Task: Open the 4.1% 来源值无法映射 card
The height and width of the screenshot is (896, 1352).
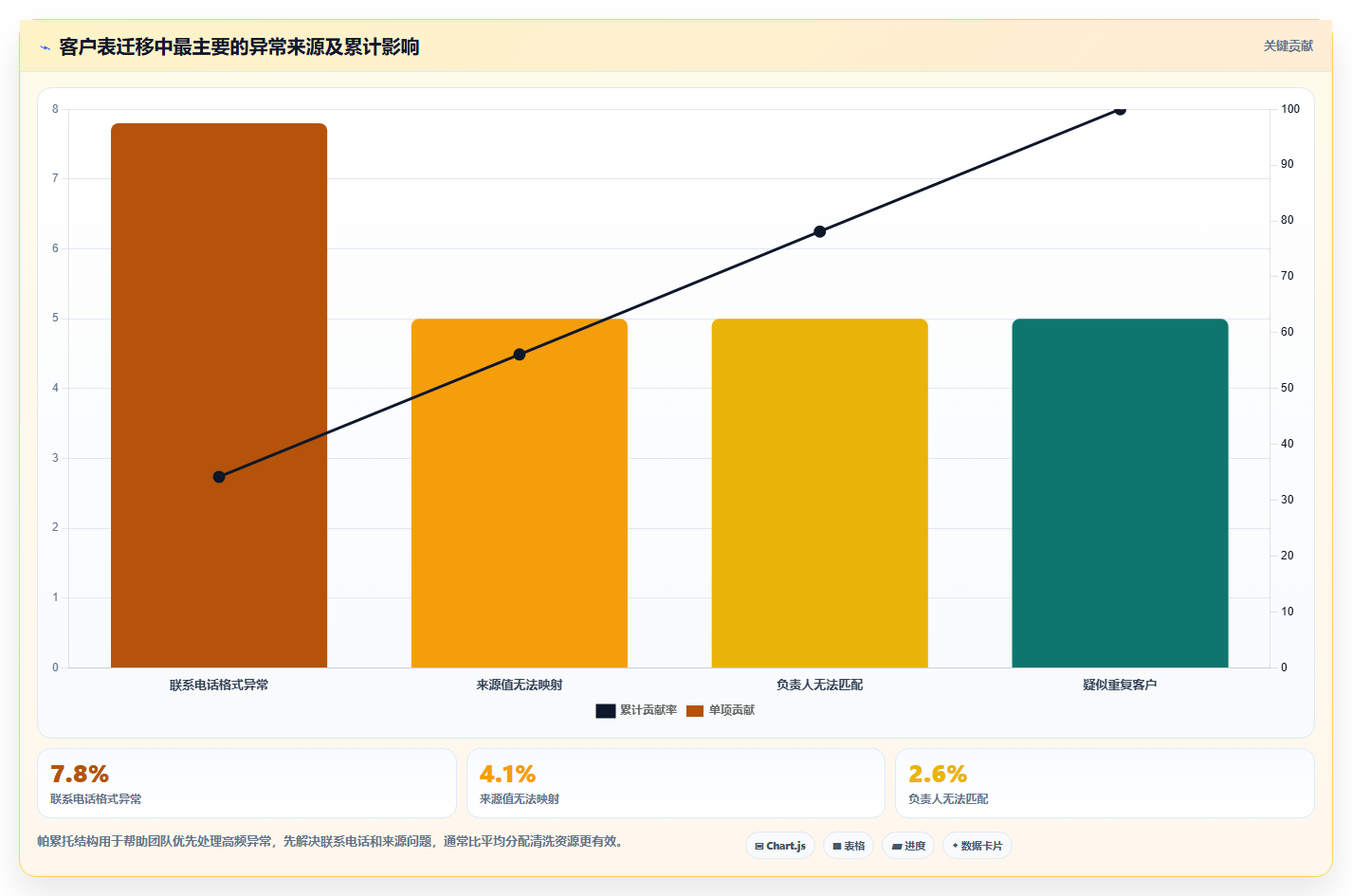Action: pyautogui.click(x=676, y=783)
